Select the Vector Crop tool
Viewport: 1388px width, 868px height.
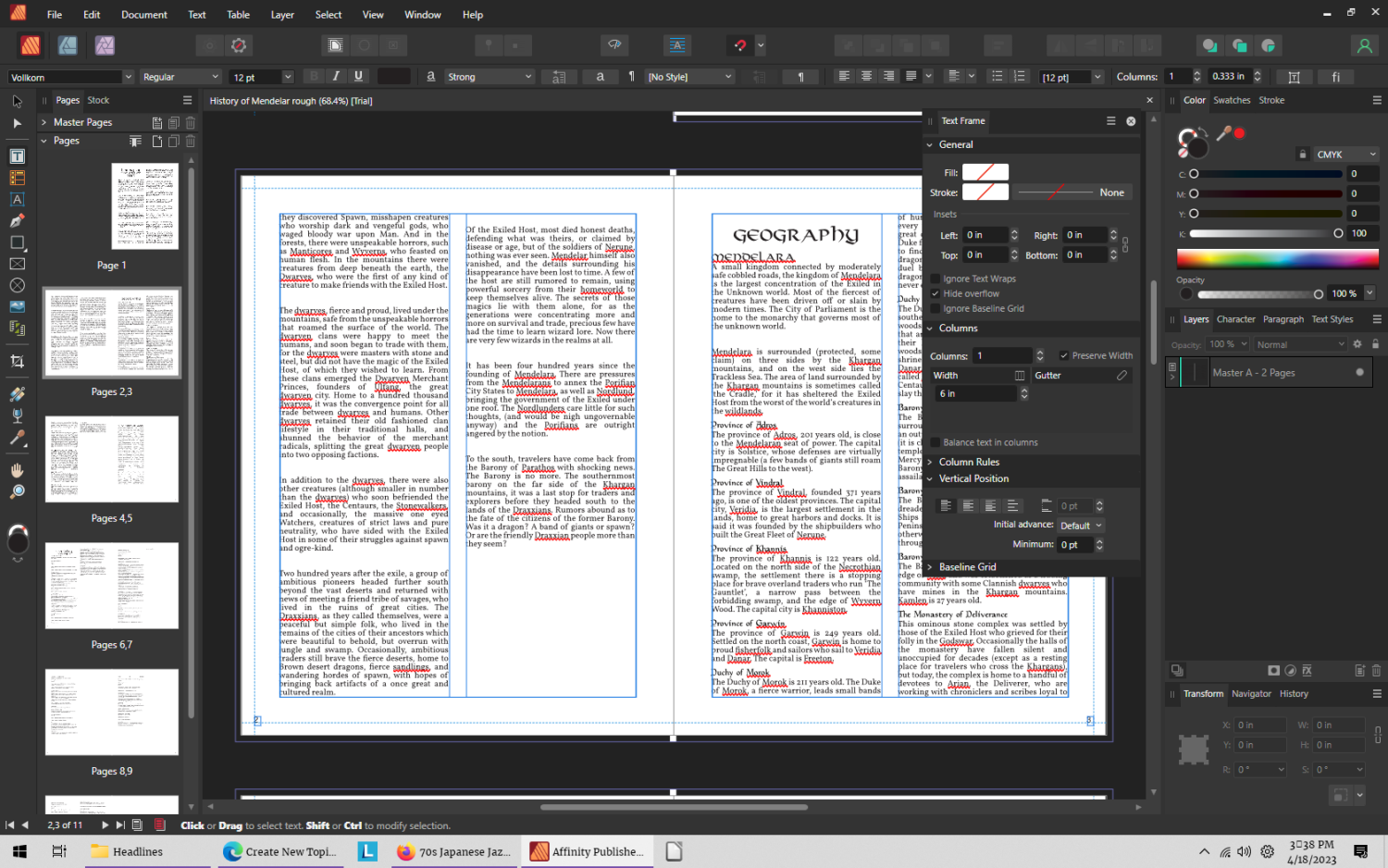pyautogui.click(x=17, y=361)
